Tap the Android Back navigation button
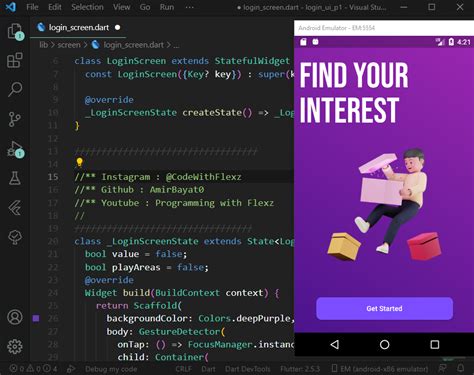 coord(335,344)
